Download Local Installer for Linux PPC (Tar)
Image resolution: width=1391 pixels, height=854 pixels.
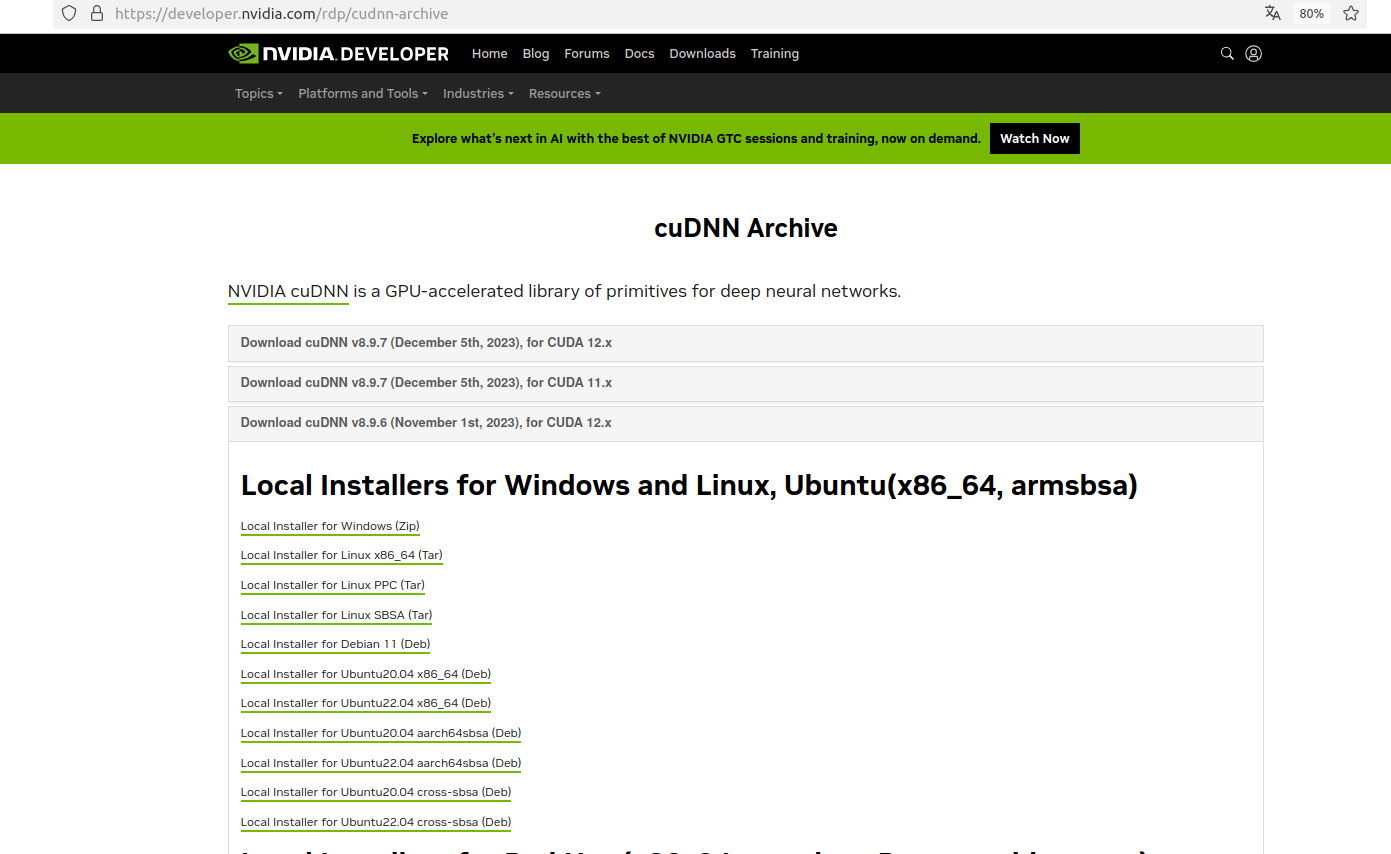(333, 585)
